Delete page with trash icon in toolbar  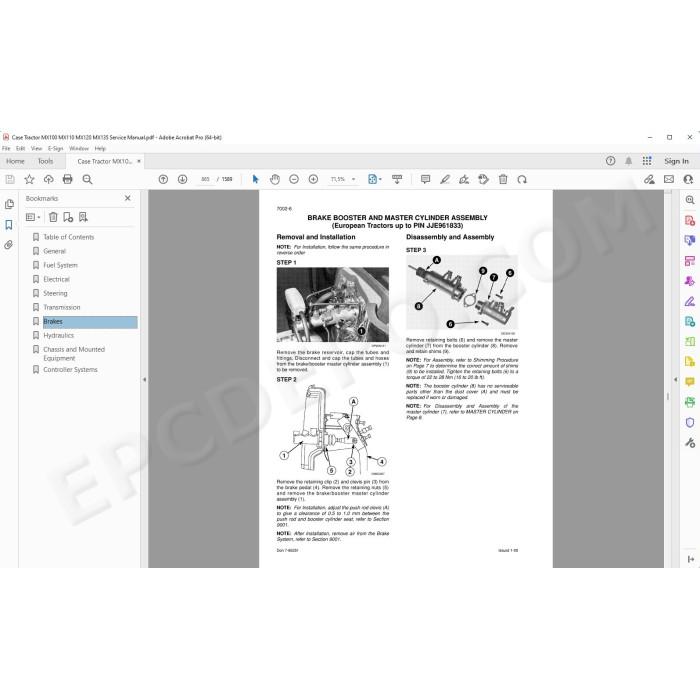tap(503, 179)
